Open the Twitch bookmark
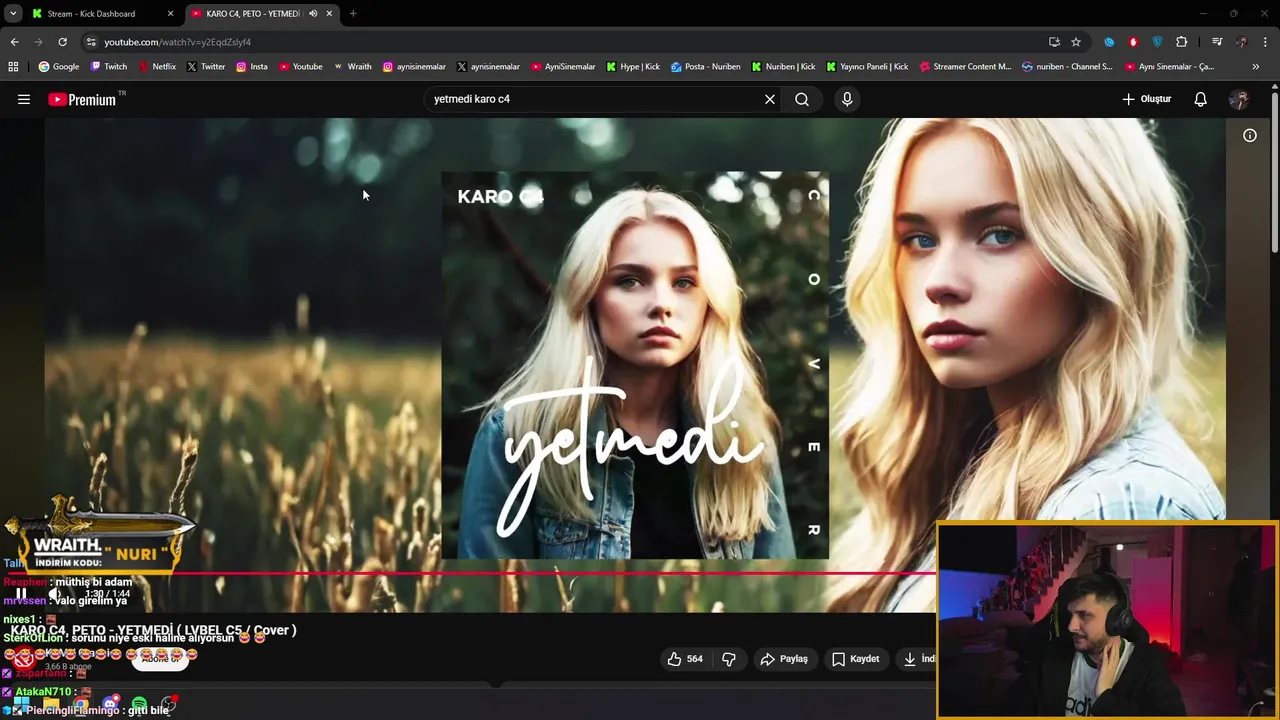Viewport: 1280px width, 720px height. pyautogui.click(x=109, y=67)
